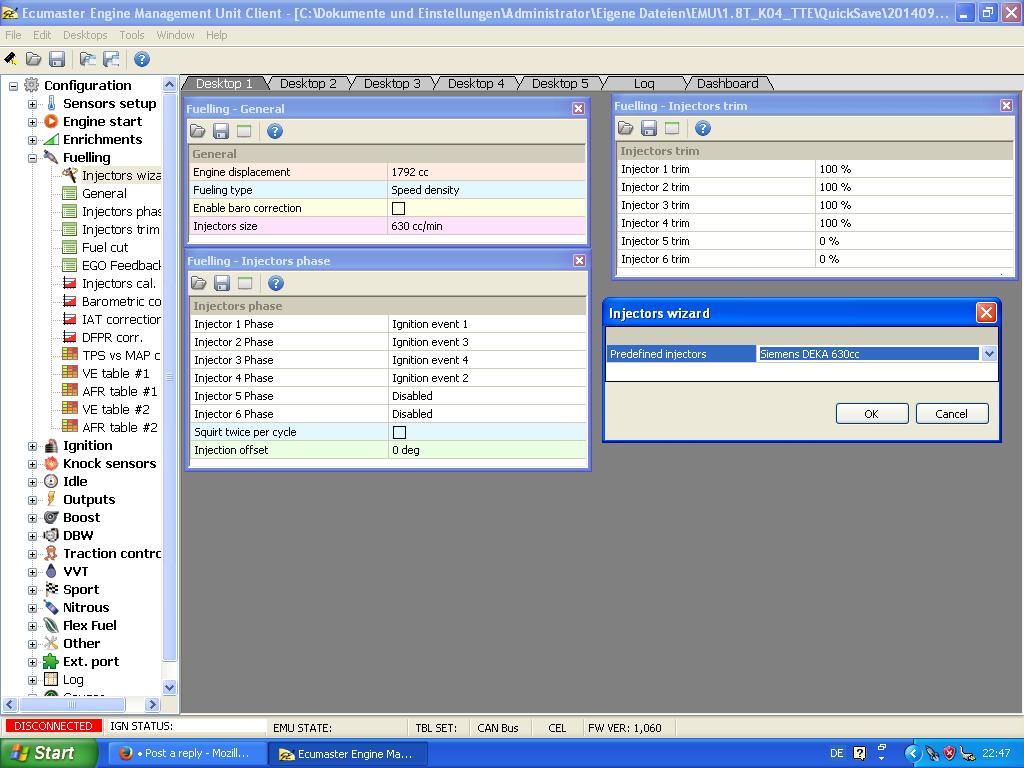
Task: Click the blue help icon in main toolbar
Action: click(x=141, y=60)
